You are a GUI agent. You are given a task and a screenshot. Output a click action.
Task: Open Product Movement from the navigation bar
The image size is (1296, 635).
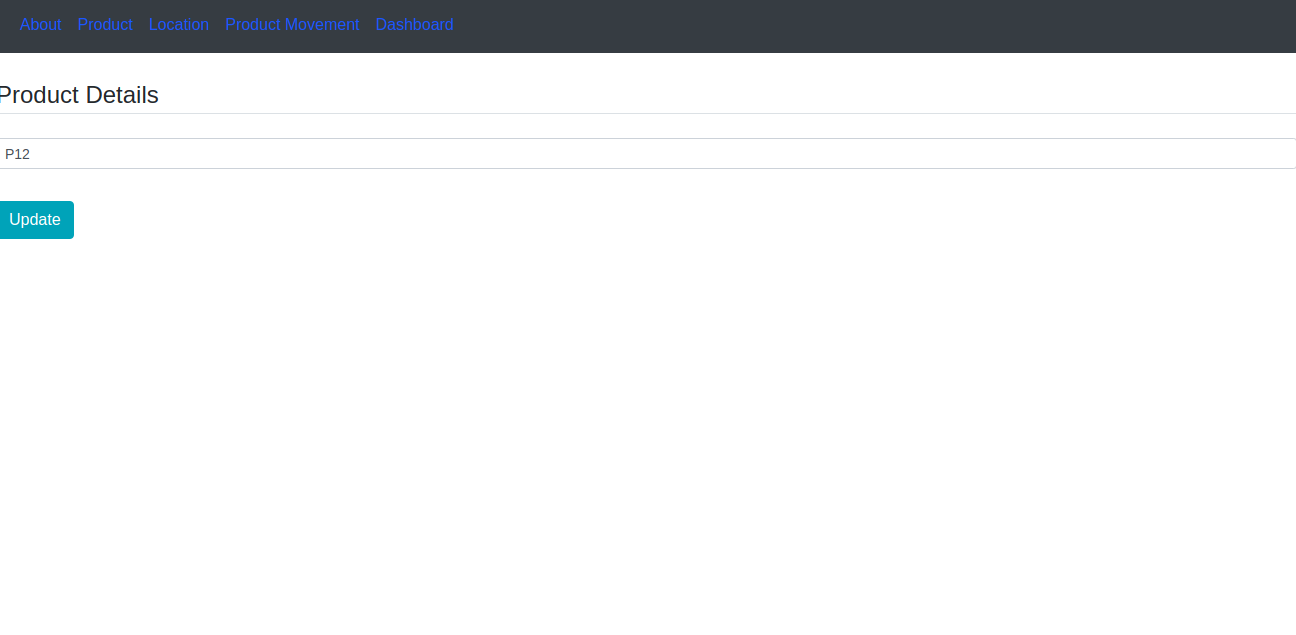(292, 24)
